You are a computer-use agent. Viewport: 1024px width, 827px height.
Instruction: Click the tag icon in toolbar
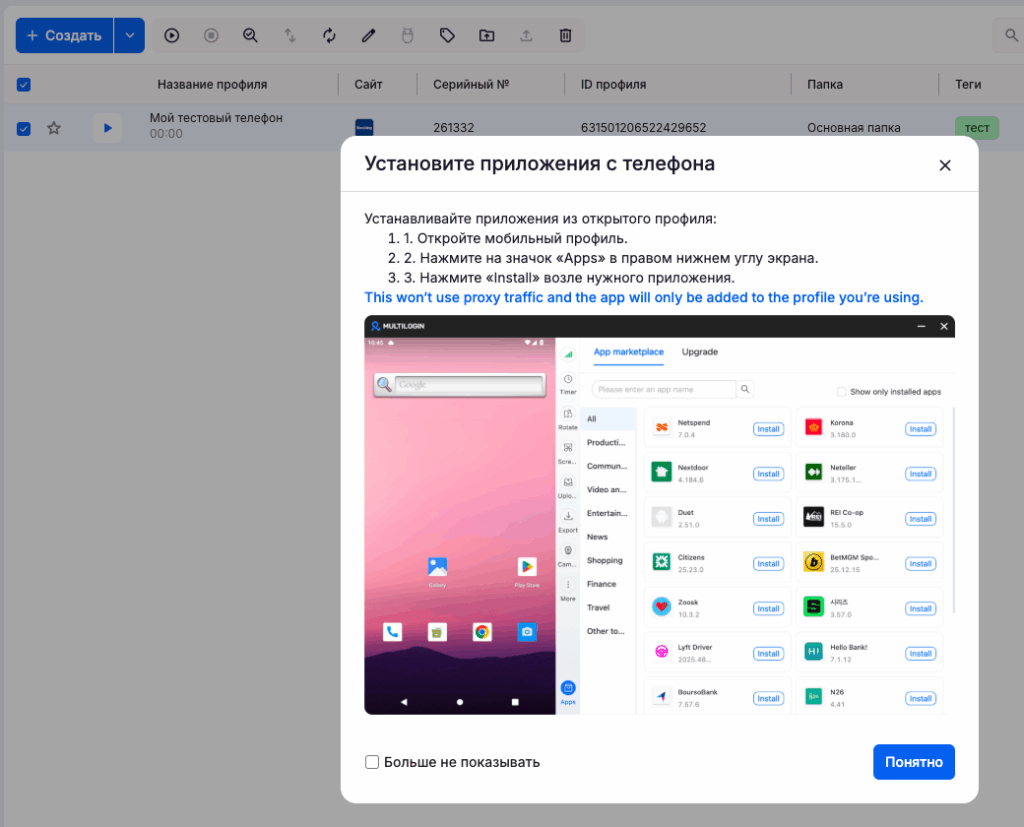(447, 35)
